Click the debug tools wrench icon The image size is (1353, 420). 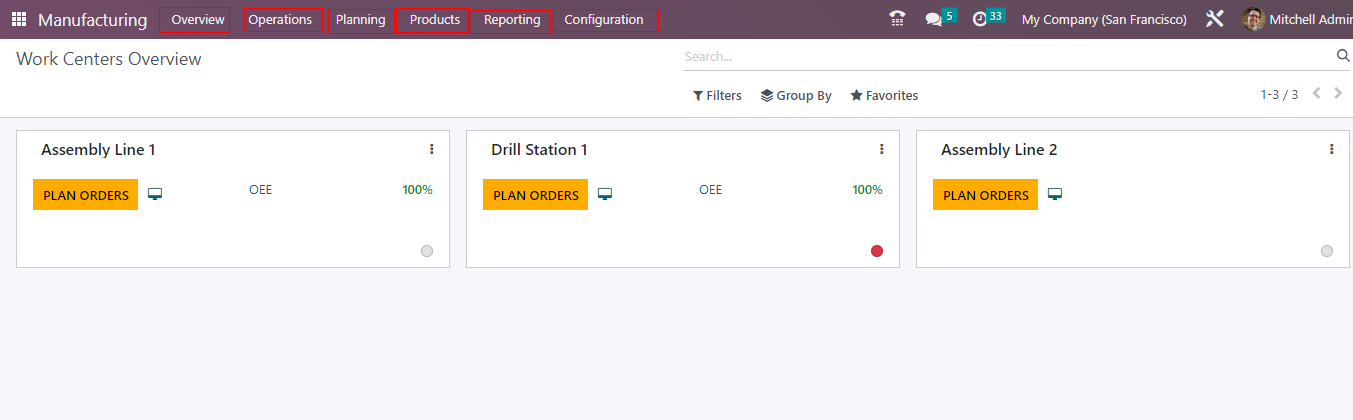click(1215, 19)
